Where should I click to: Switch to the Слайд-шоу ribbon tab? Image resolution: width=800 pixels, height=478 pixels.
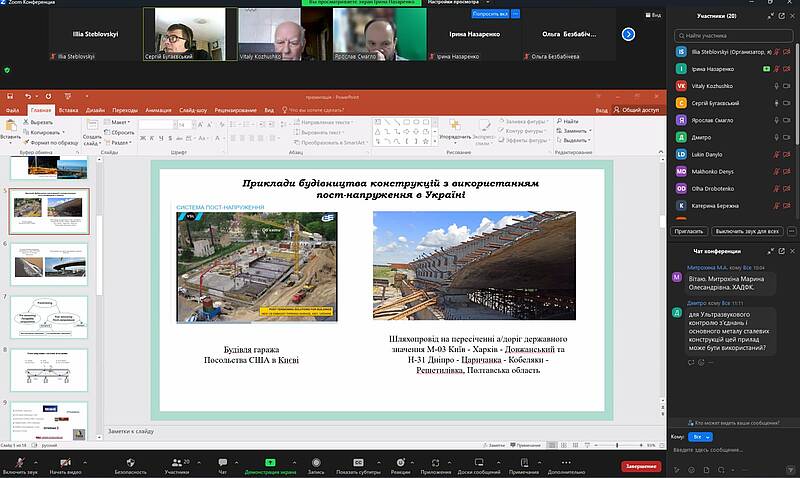(193, 110)
